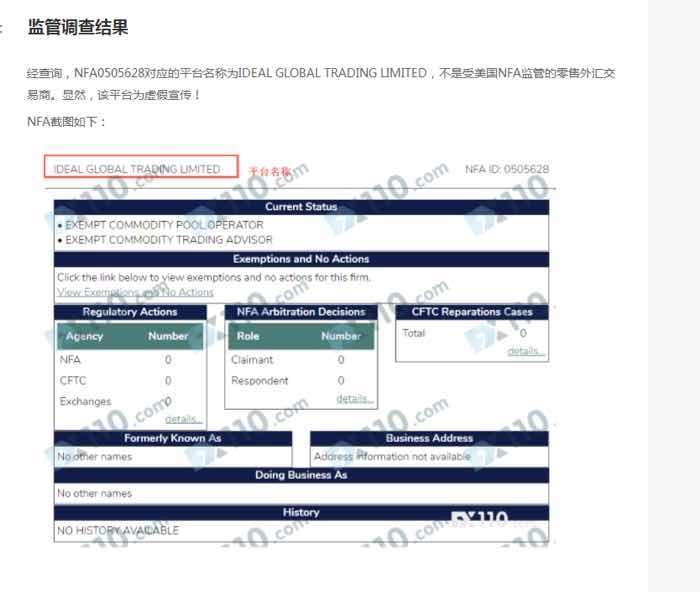700x592 pixels.
Task: Click the paragraph mentioning NFA0505628
Action: tap(321, 84)
